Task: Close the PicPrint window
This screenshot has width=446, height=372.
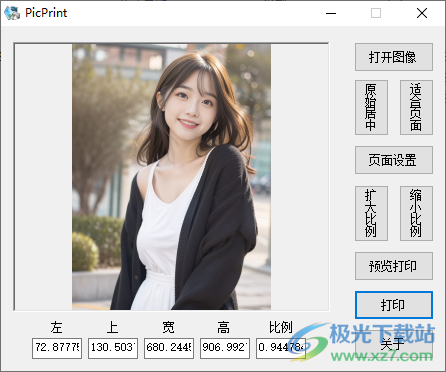Action: (x=422, y=13)
